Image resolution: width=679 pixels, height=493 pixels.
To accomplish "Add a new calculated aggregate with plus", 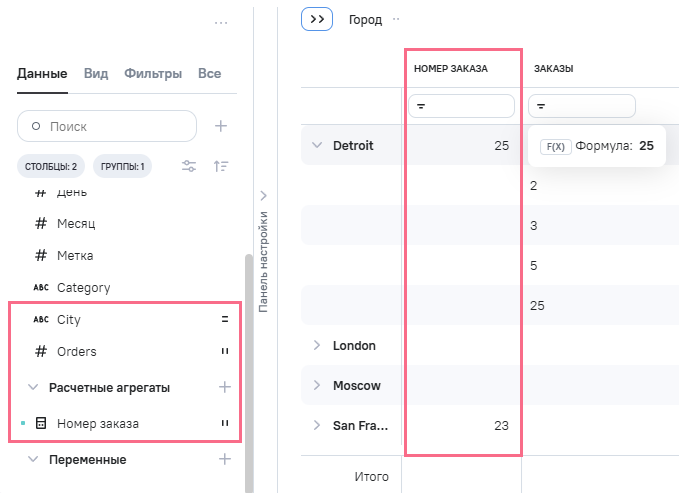I will tap(225, 387).
